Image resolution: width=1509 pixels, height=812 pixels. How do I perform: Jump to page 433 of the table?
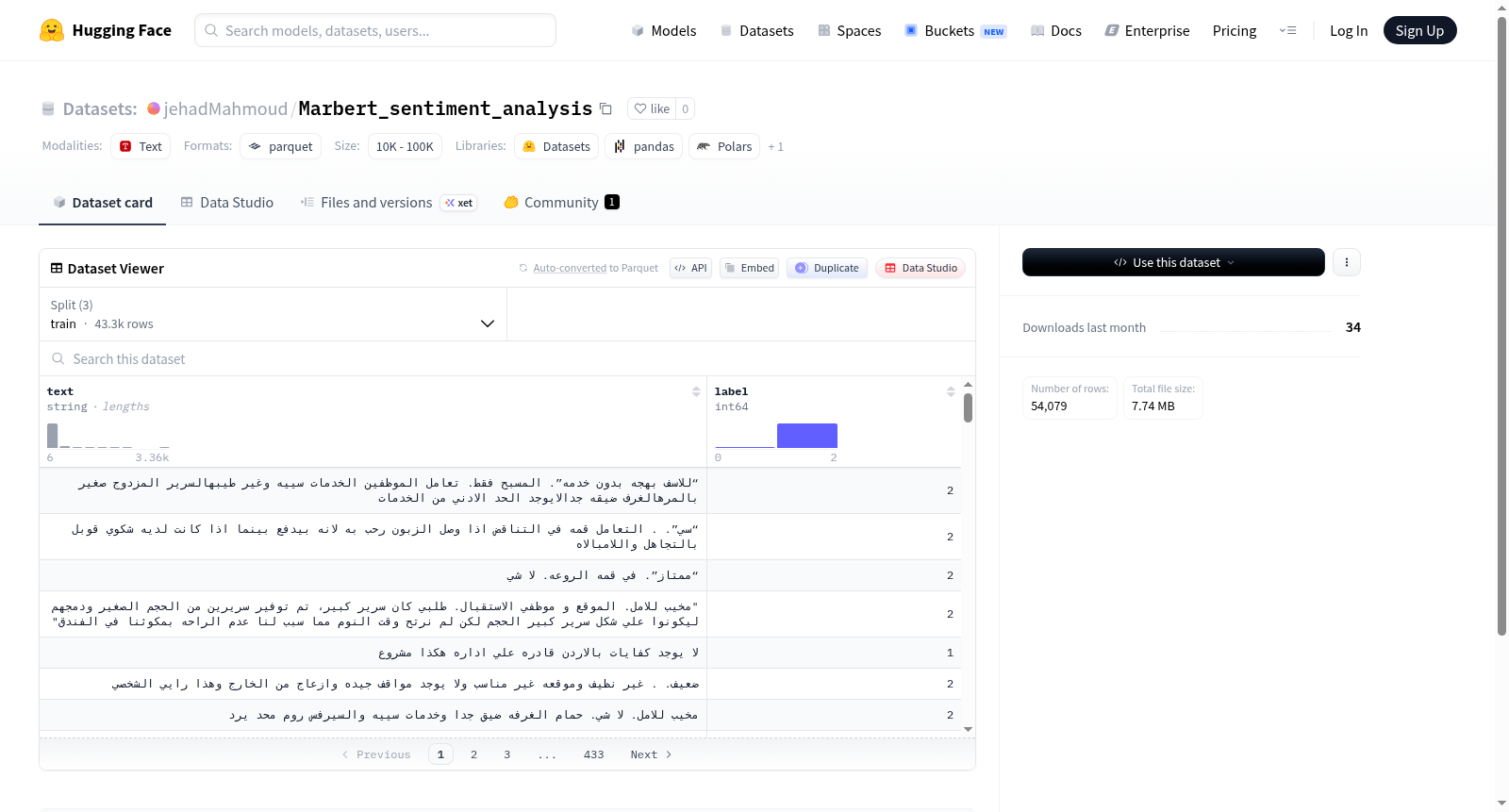[x=593, y=754]
